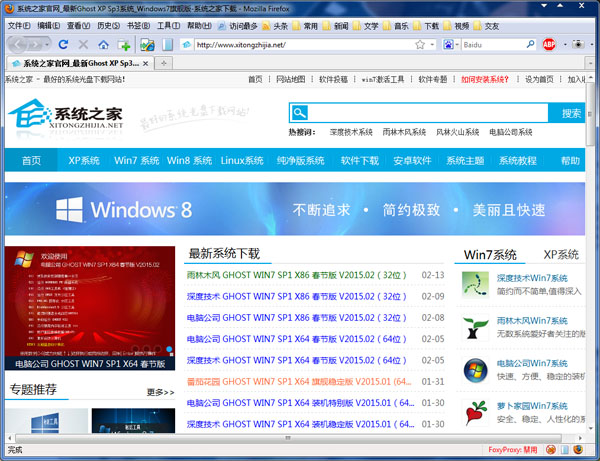This screenshot has width=600, height=461.
Task: Click the horizontal scrollbar thumb
Action: pos(288,438)
